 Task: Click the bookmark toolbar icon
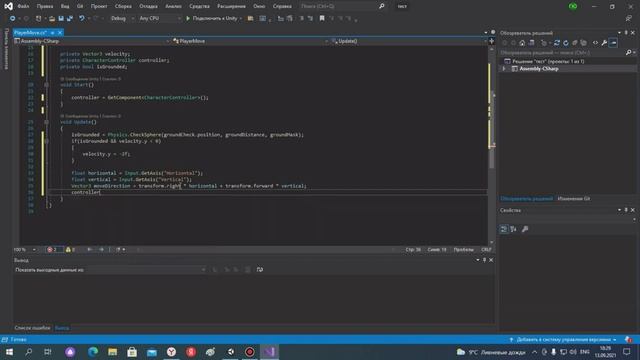322,18
